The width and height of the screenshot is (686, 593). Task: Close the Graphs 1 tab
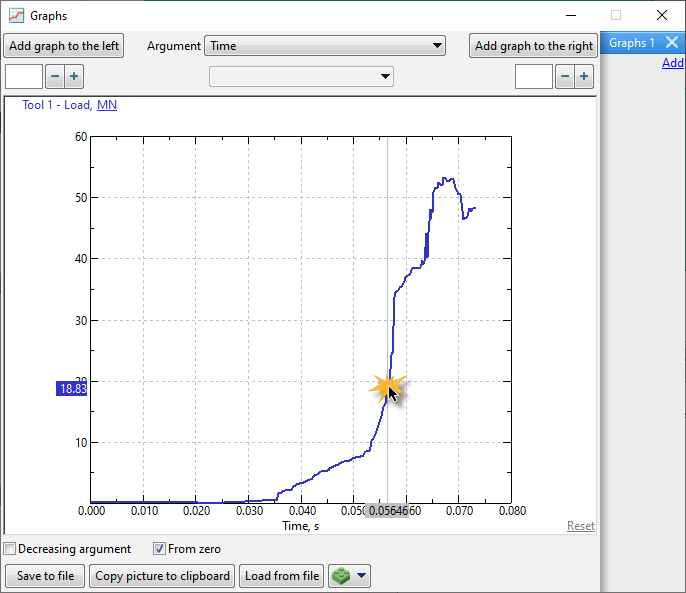[x=672, y=42]
